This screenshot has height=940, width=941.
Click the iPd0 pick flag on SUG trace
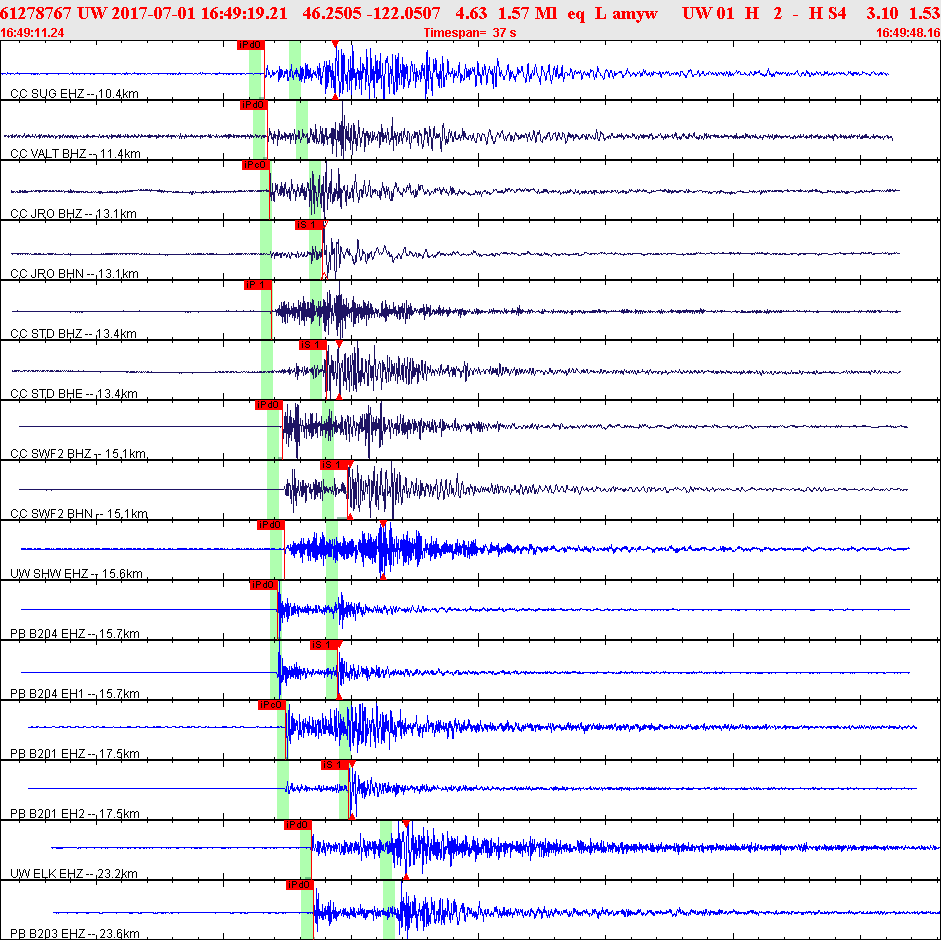[250, 45]
